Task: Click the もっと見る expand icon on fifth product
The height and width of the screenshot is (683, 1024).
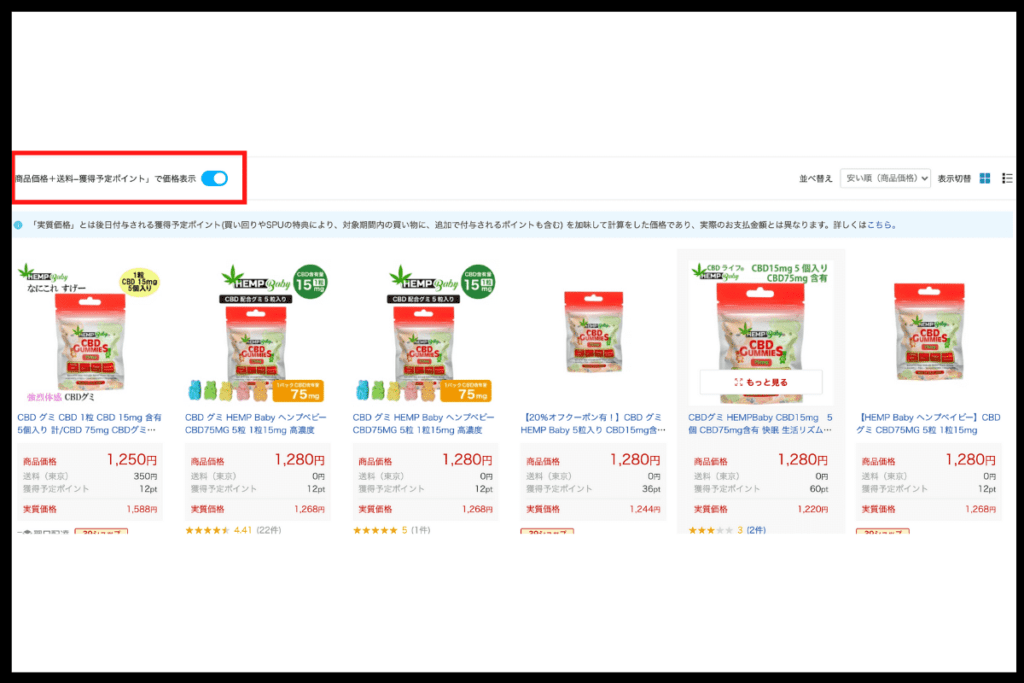Action: click(739, 382)
